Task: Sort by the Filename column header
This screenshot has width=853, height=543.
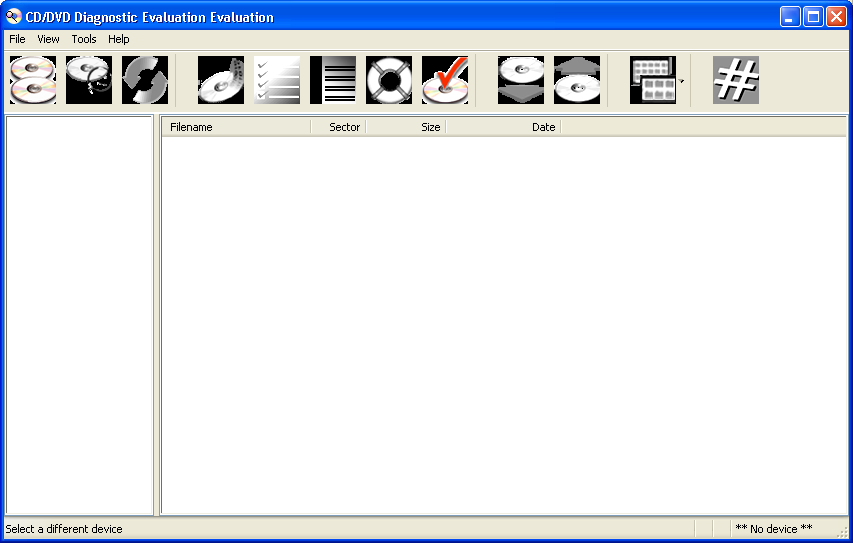Action: (236, 127)
